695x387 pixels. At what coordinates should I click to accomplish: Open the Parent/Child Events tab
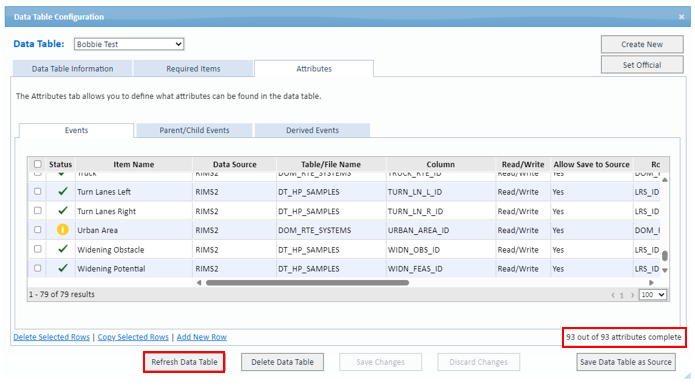click(195, 130)
